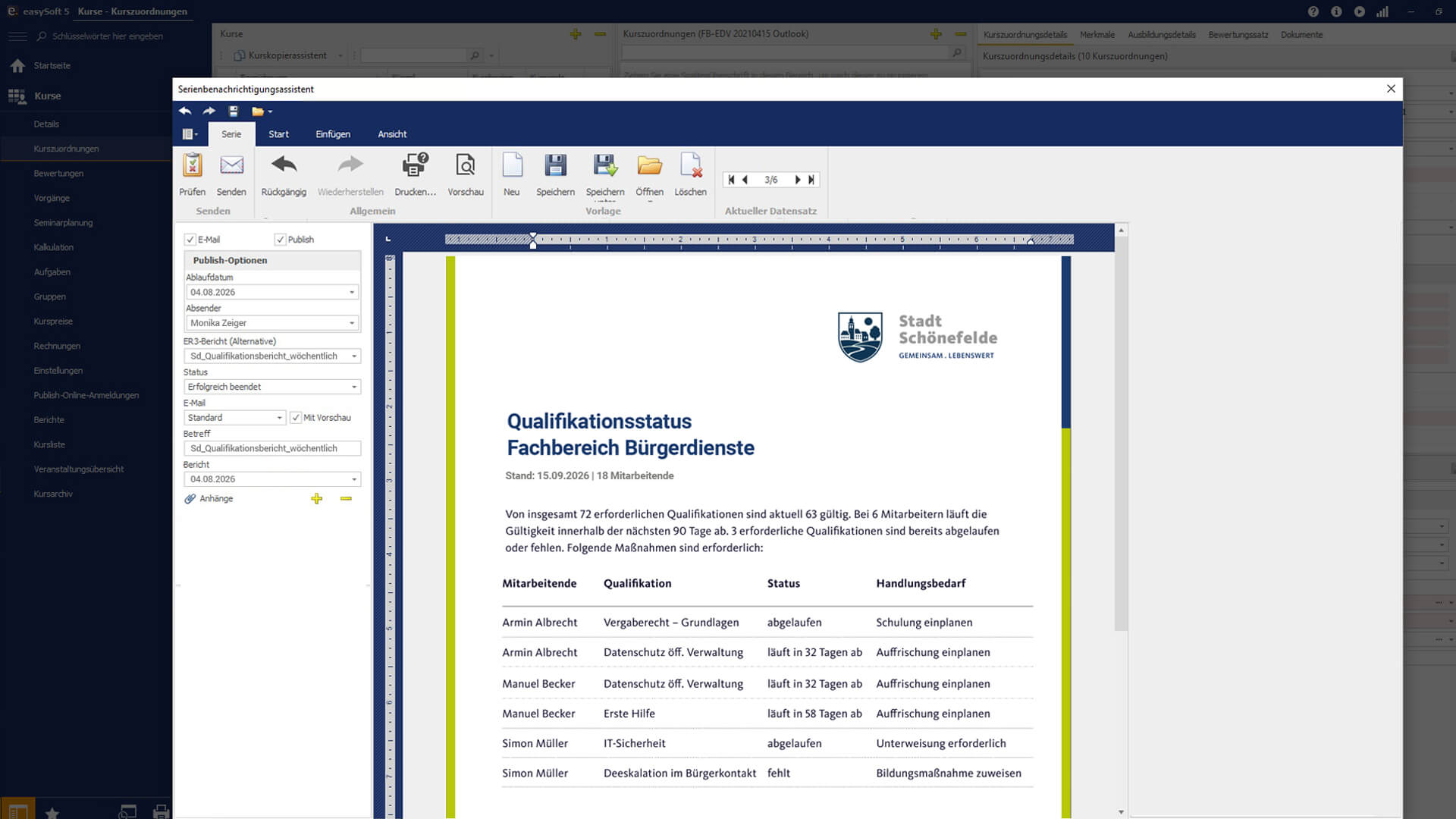Click the Anhänge paperclip icon
The width and height of the screenshot is (1456, 819).
point(190,498)
